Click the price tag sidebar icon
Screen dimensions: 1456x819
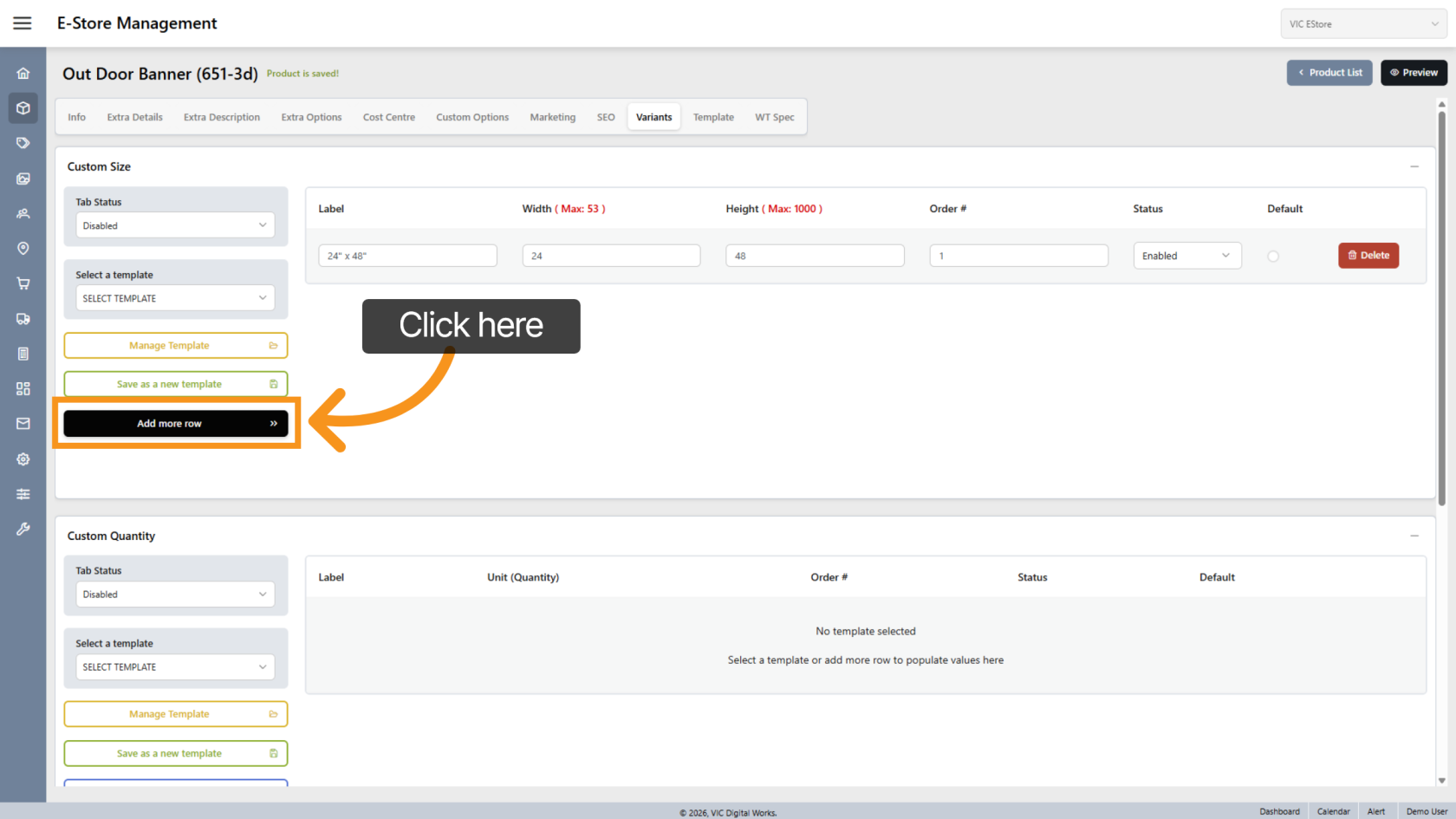(23, 143)
